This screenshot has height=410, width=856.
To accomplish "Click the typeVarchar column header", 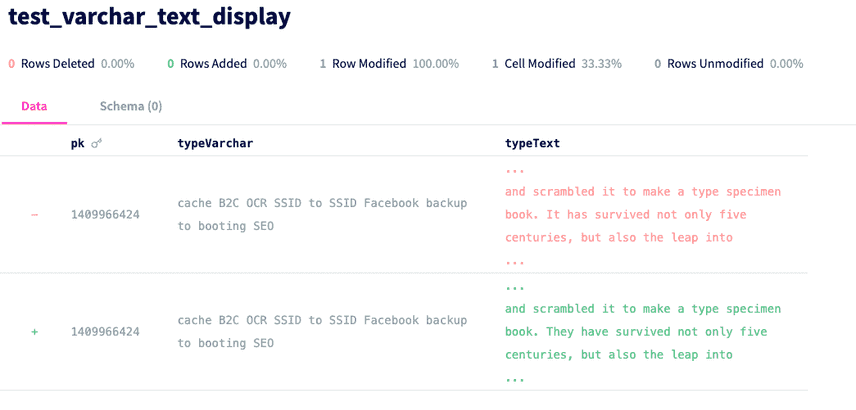I will (x=215, y=144).
